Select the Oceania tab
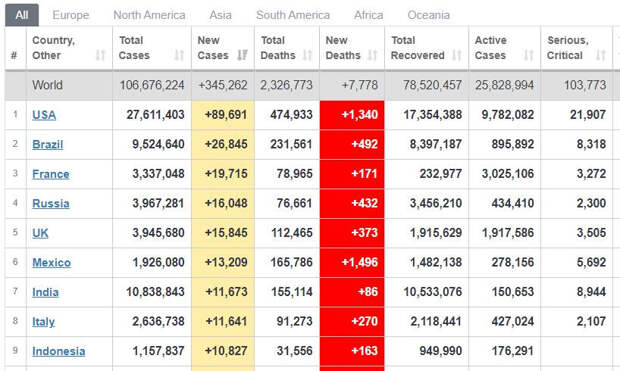Viewport: 620px width, 371px height. point(429,15)
